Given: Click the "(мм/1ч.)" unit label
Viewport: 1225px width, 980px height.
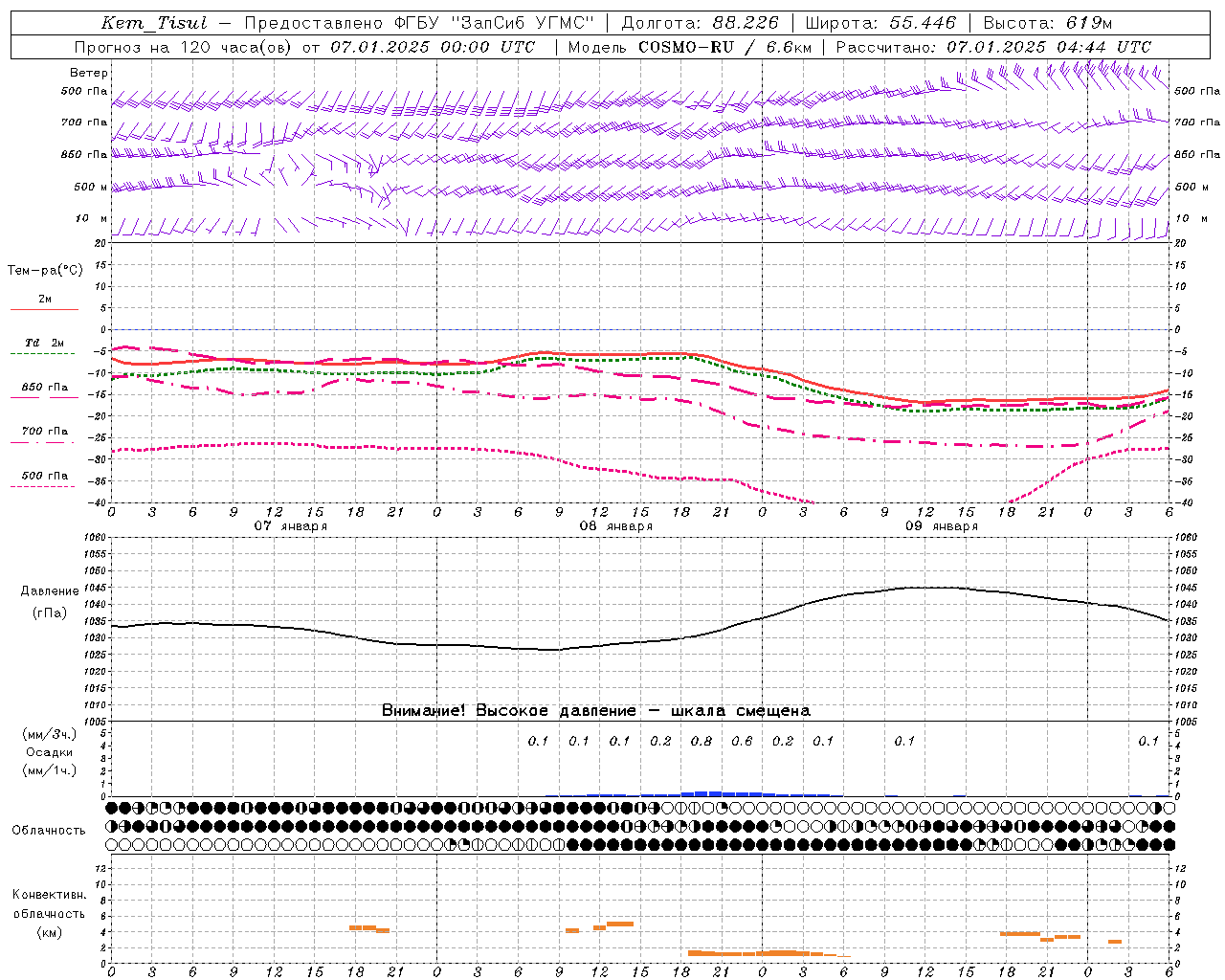Looking at the screenshot, I should point(50,770).
